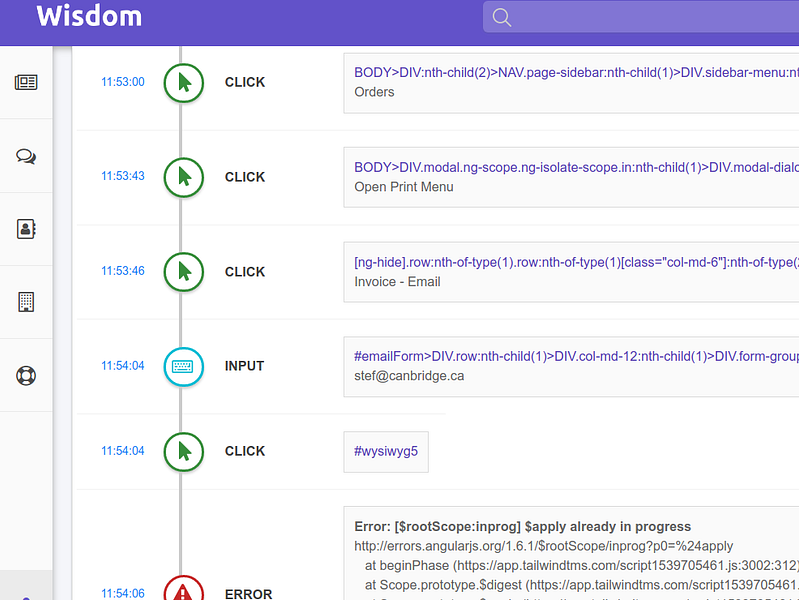799x600 pixels.
Task: Click the Wisdom logo
Action: coord(89,16)
